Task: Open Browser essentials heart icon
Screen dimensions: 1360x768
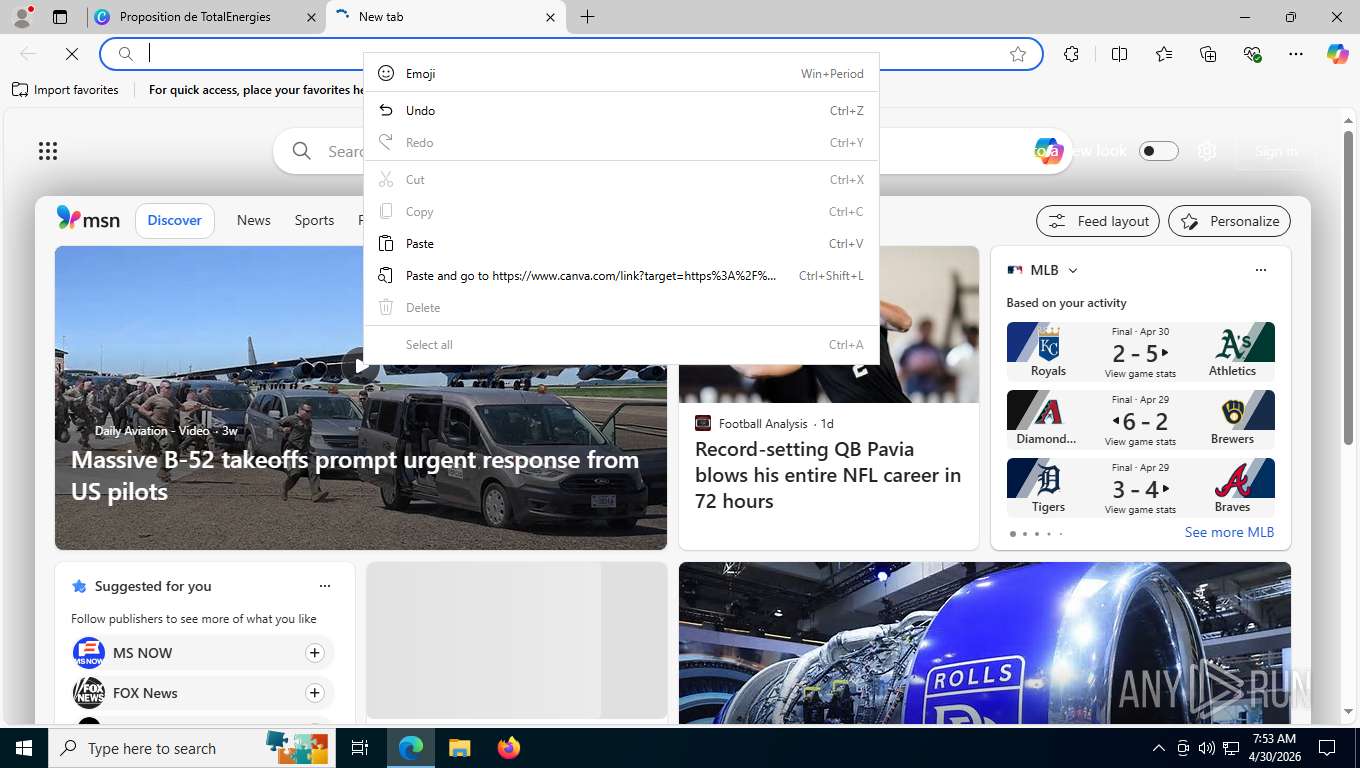Action: [x=1252, y=54]
